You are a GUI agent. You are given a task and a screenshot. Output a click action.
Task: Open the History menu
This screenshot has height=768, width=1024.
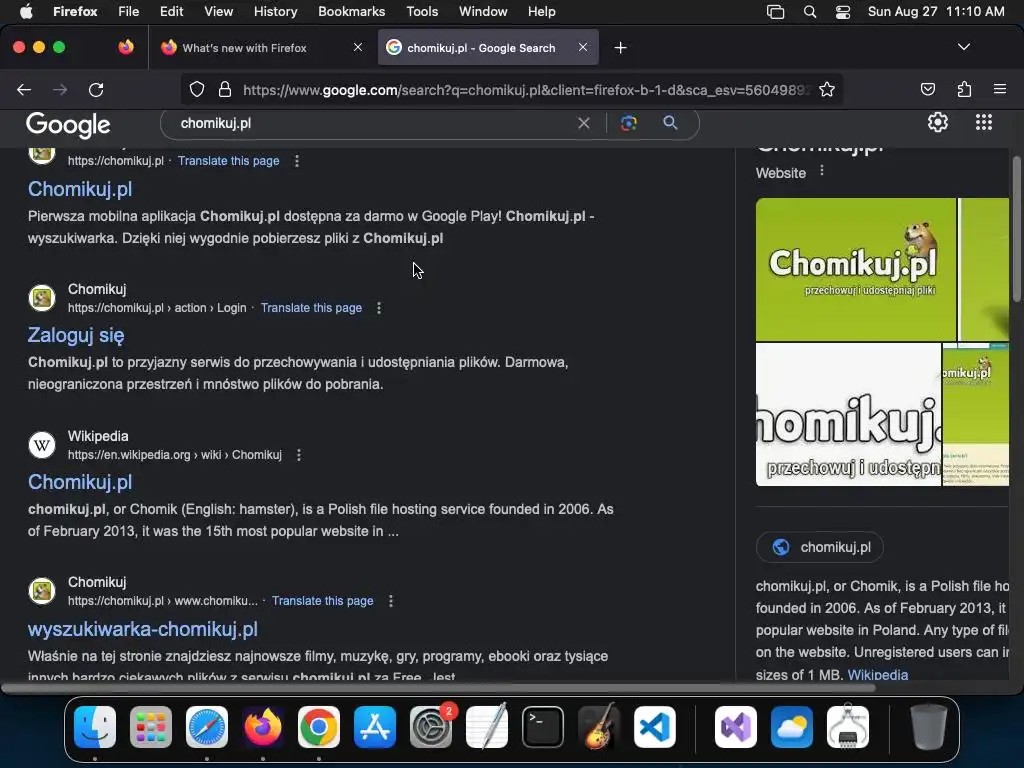point(275,12)
